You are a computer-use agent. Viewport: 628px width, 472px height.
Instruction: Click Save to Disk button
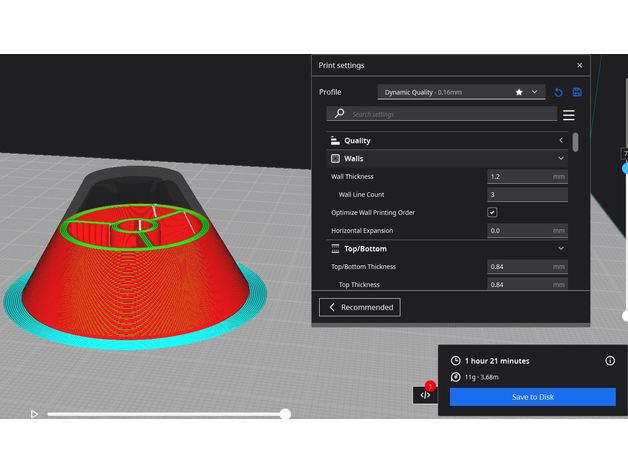click(x=532, y=397)
